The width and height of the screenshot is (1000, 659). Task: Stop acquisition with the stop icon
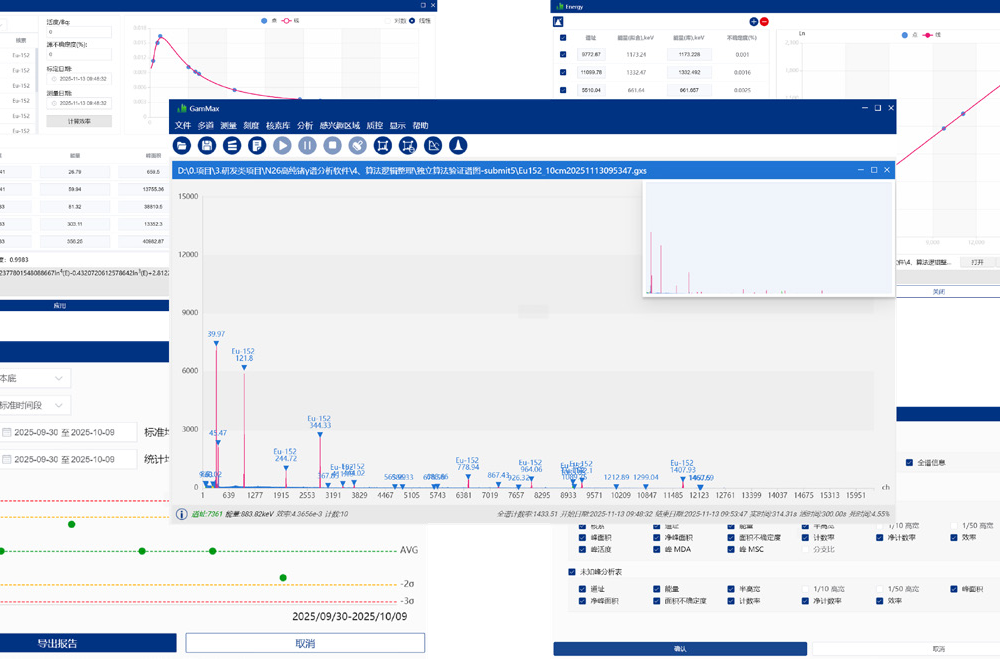(332, 145)
